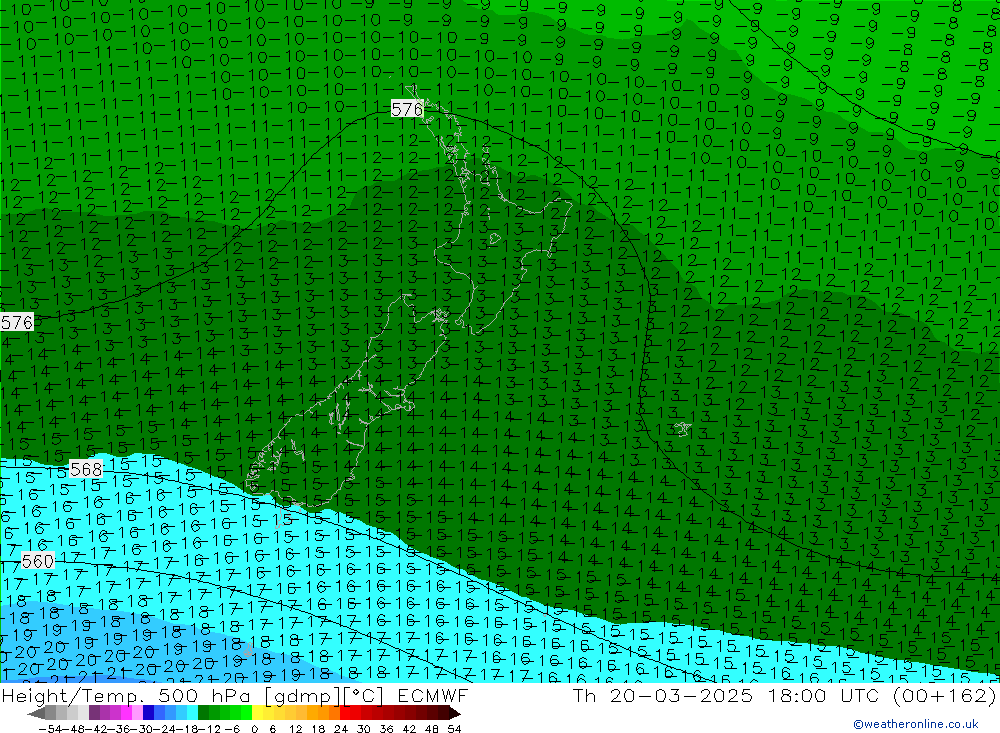1000x733 pixels.
Task: Open the weatheronline.co.uk copyright link
Action: (915, 724)
